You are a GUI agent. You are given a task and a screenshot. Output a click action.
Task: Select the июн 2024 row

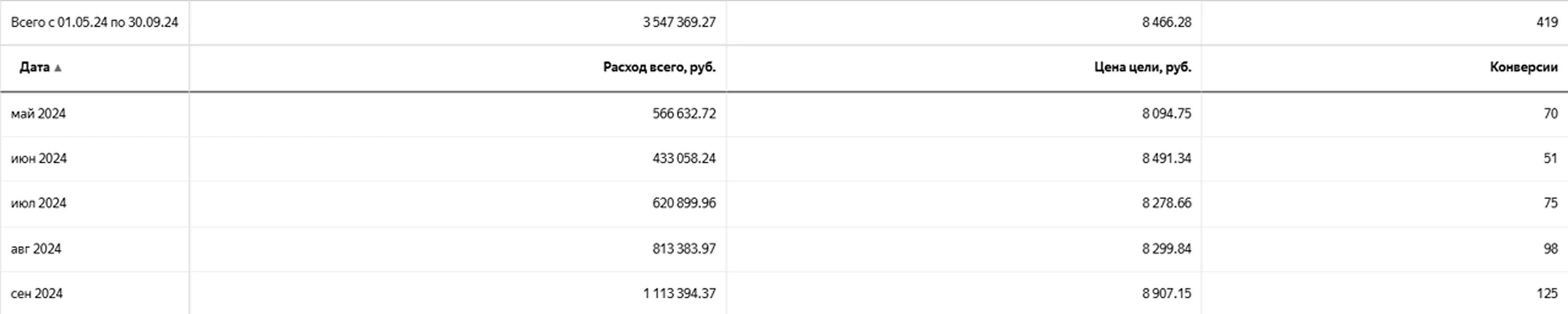coord(38,158)
